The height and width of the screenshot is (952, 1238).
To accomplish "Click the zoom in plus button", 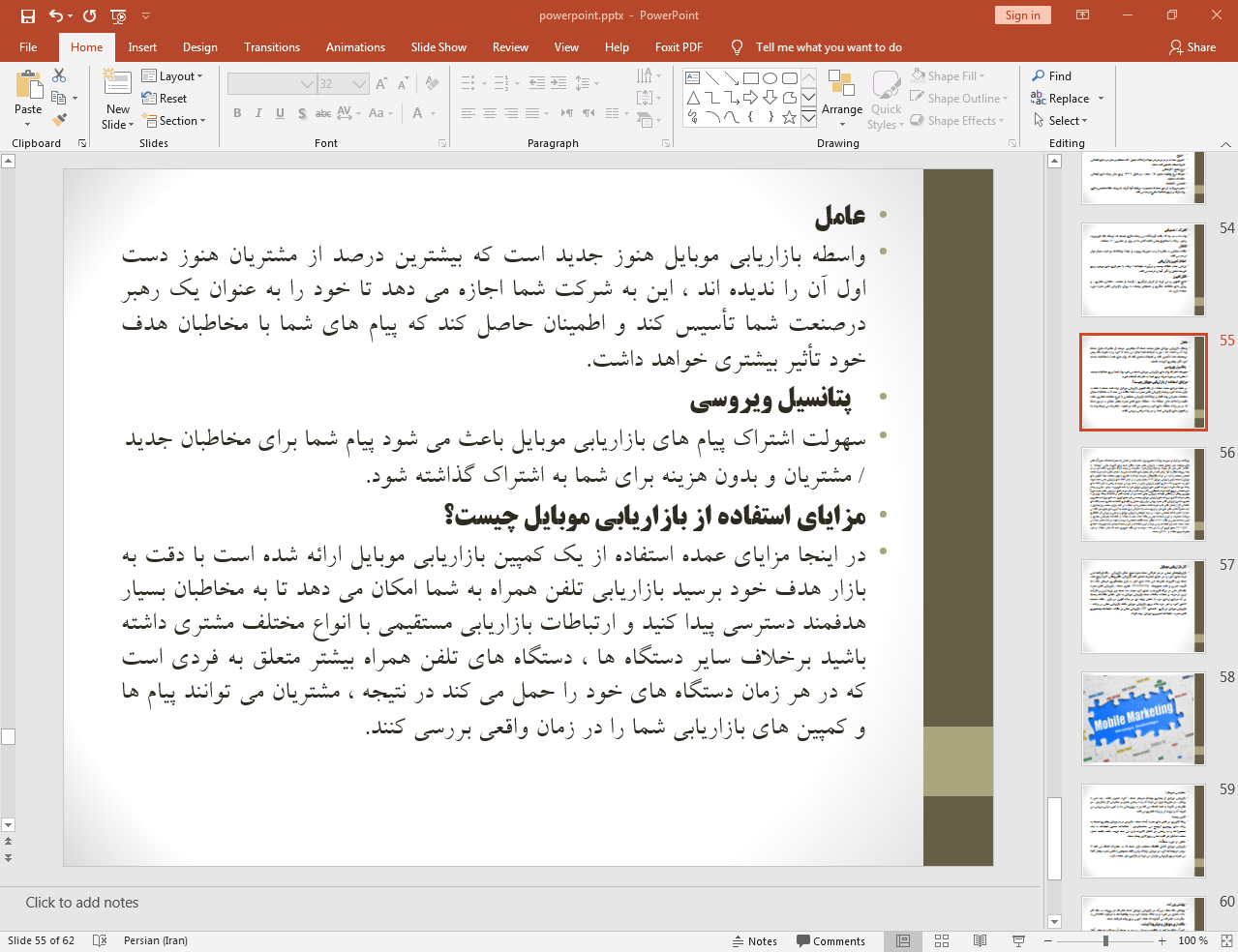I will (1163, 940).
